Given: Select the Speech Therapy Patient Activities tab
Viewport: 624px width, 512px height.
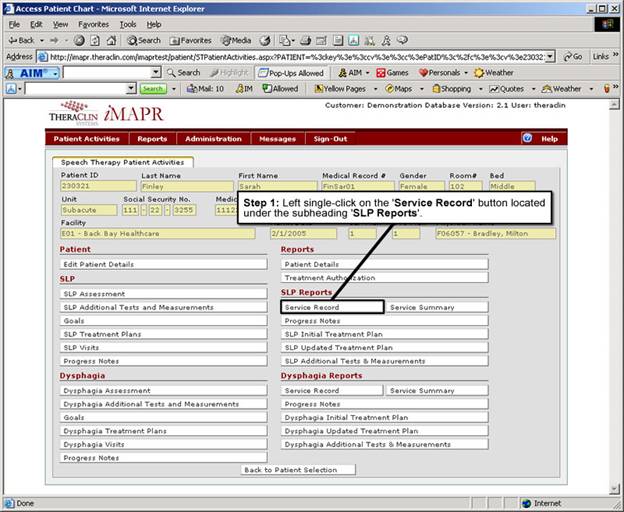Looking at the screenshot, I should point(124,162).
